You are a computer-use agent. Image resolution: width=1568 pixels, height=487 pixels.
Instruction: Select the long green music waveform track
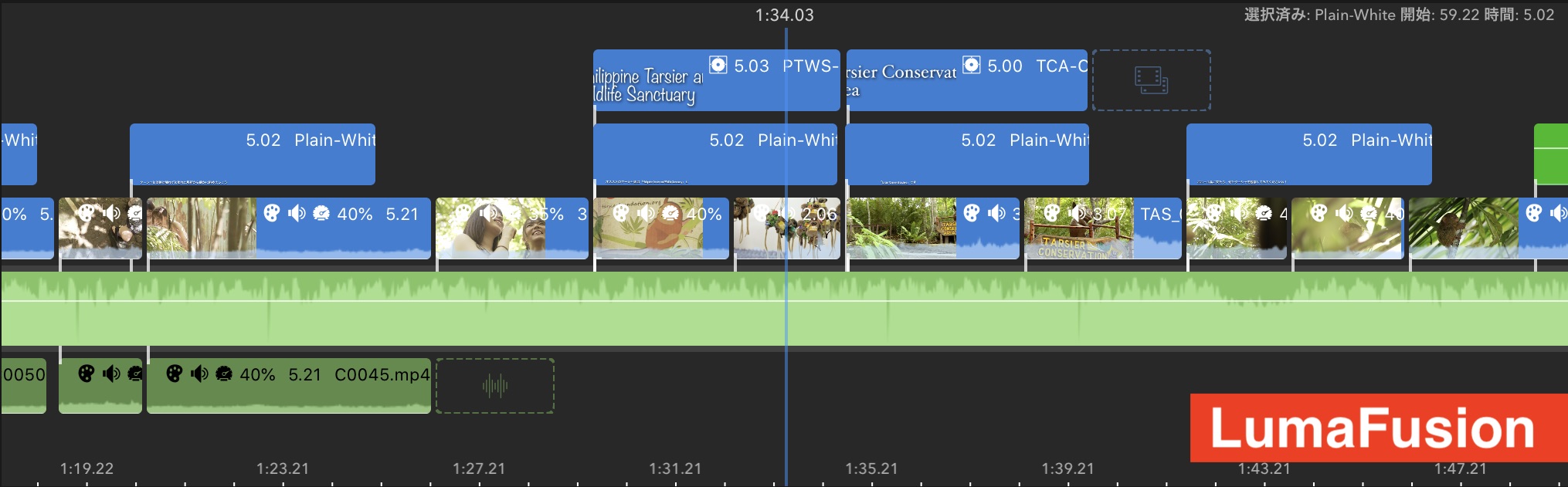[784, 309]
